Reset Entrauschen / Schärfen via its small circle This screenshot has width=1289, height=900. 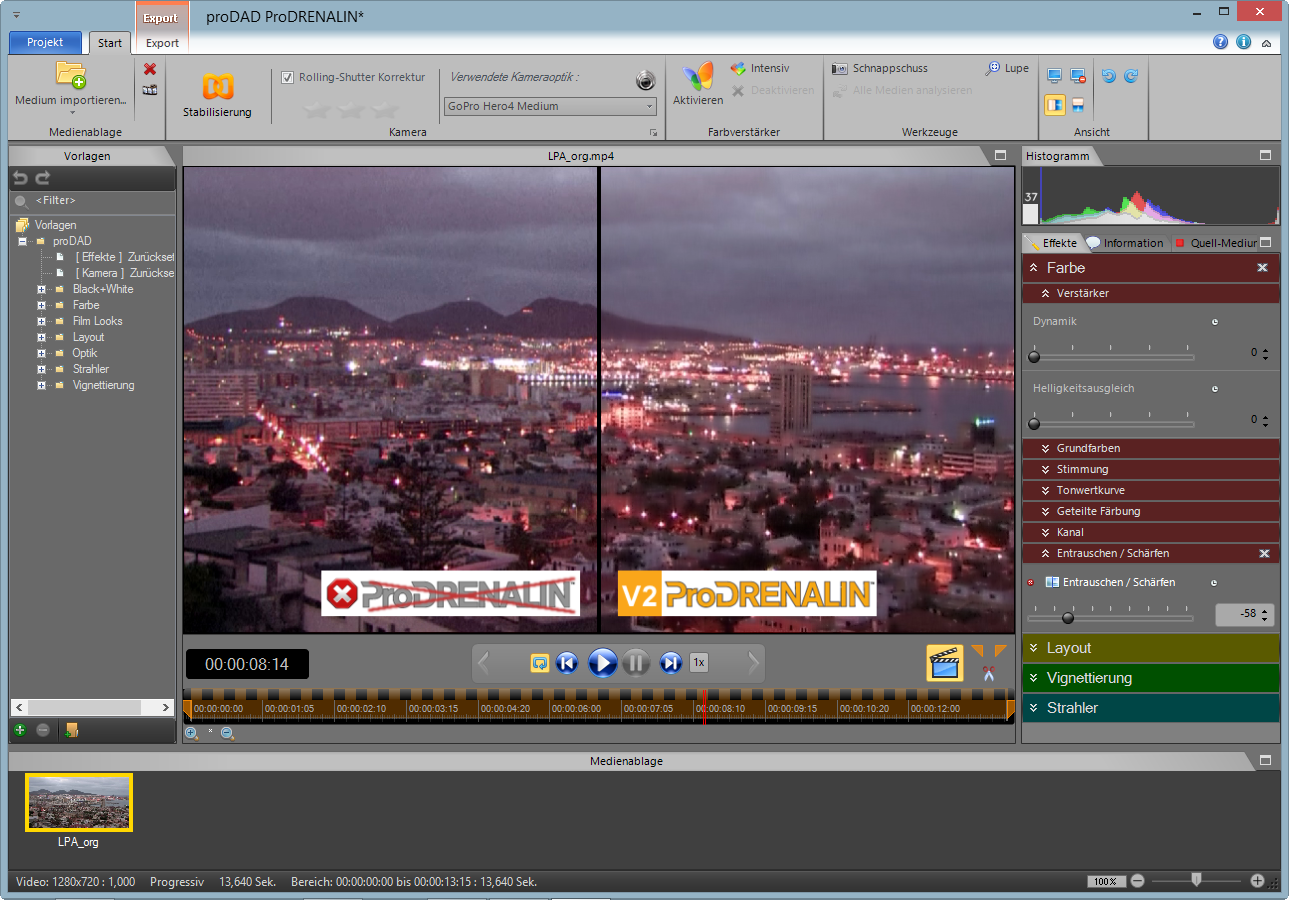(x=1215, y=583)
